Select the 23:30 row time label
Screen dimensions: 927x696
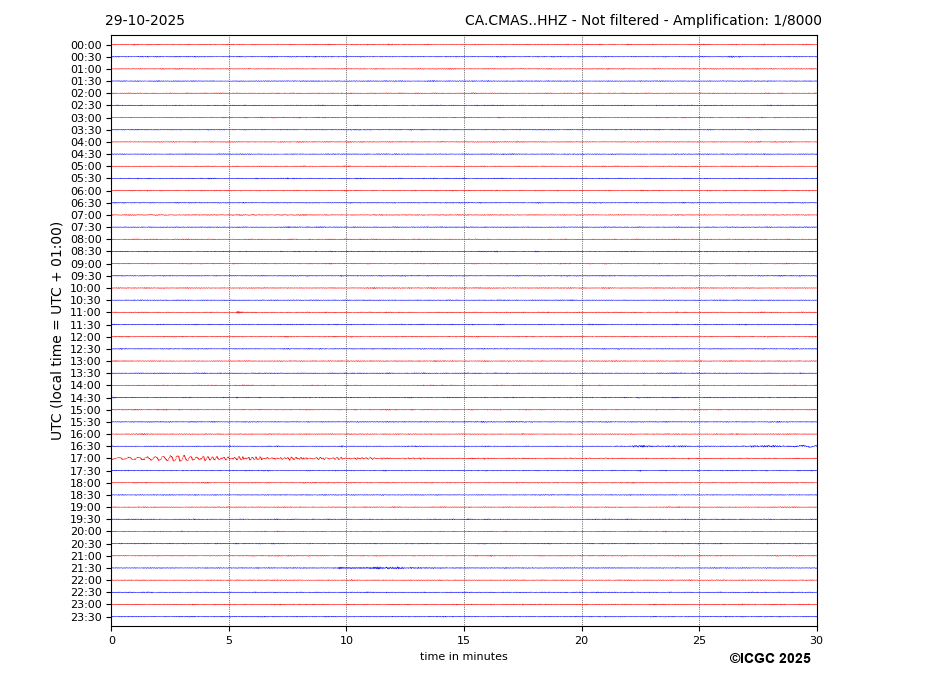point(86,617)
